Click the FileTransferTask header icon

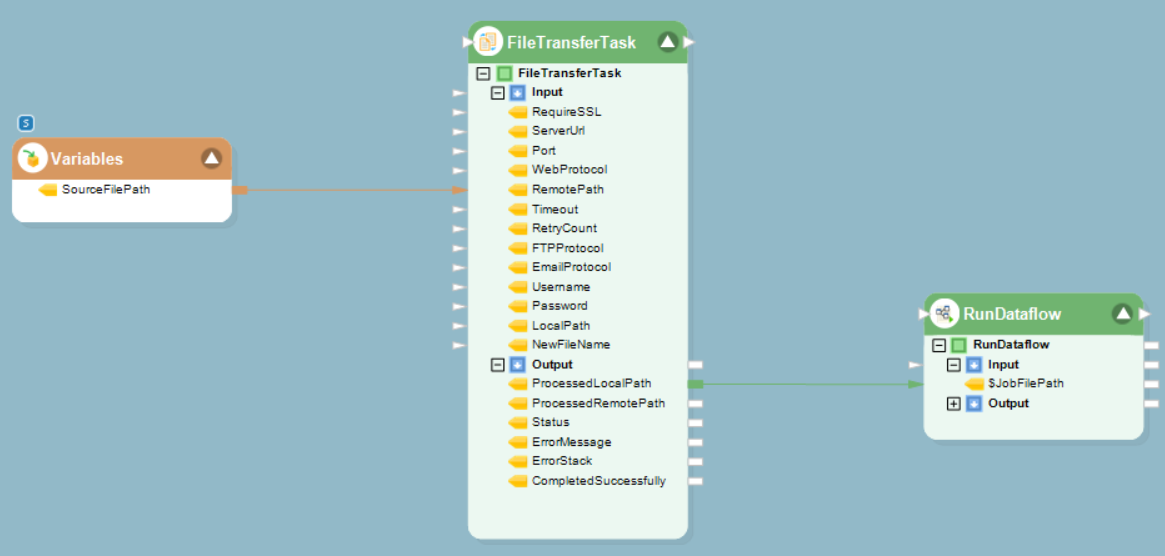pyautogui.click(x=488, y=42)
